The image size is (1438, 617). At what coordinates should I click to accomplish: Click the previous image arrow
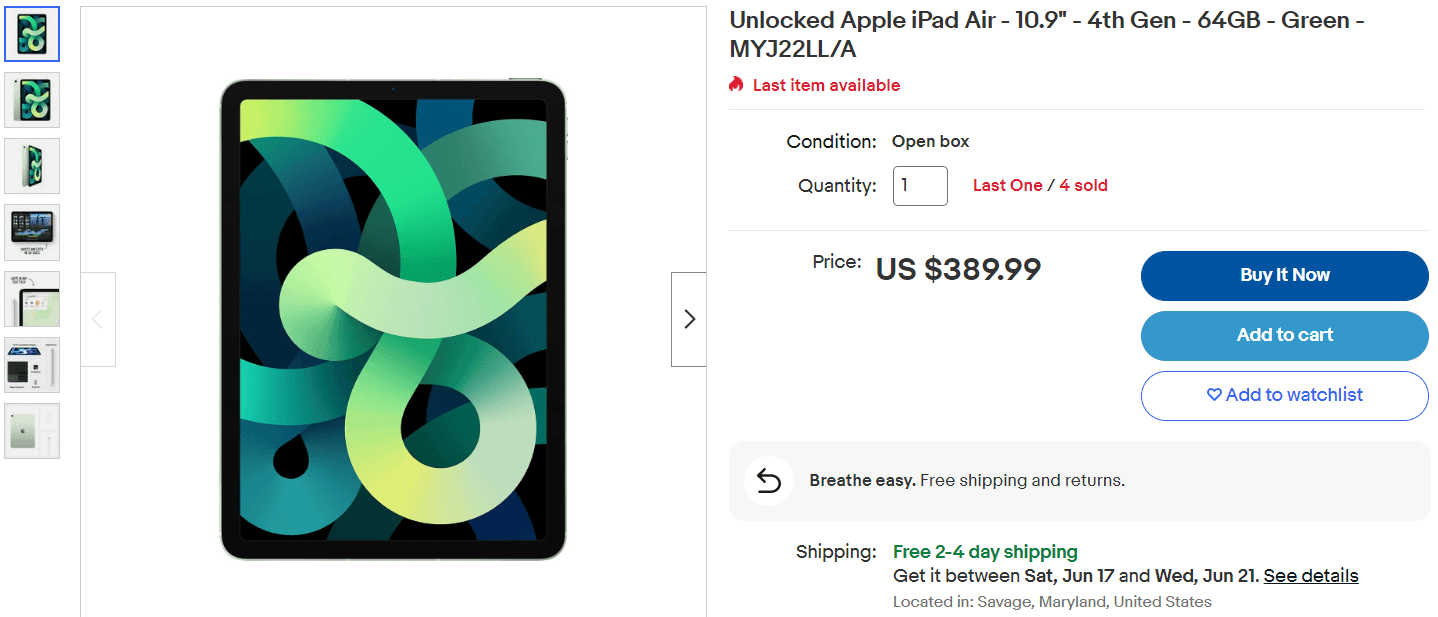[x=98, y=319]
